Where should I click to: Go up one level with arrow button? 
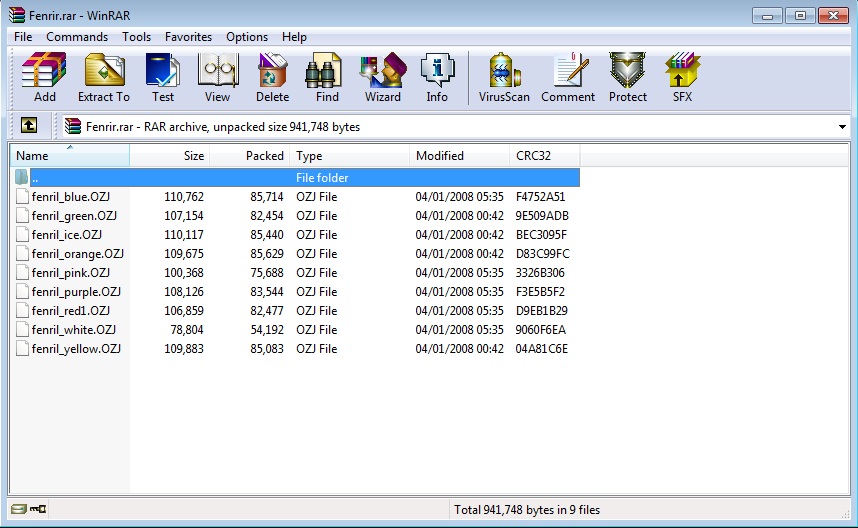(29, 126)
